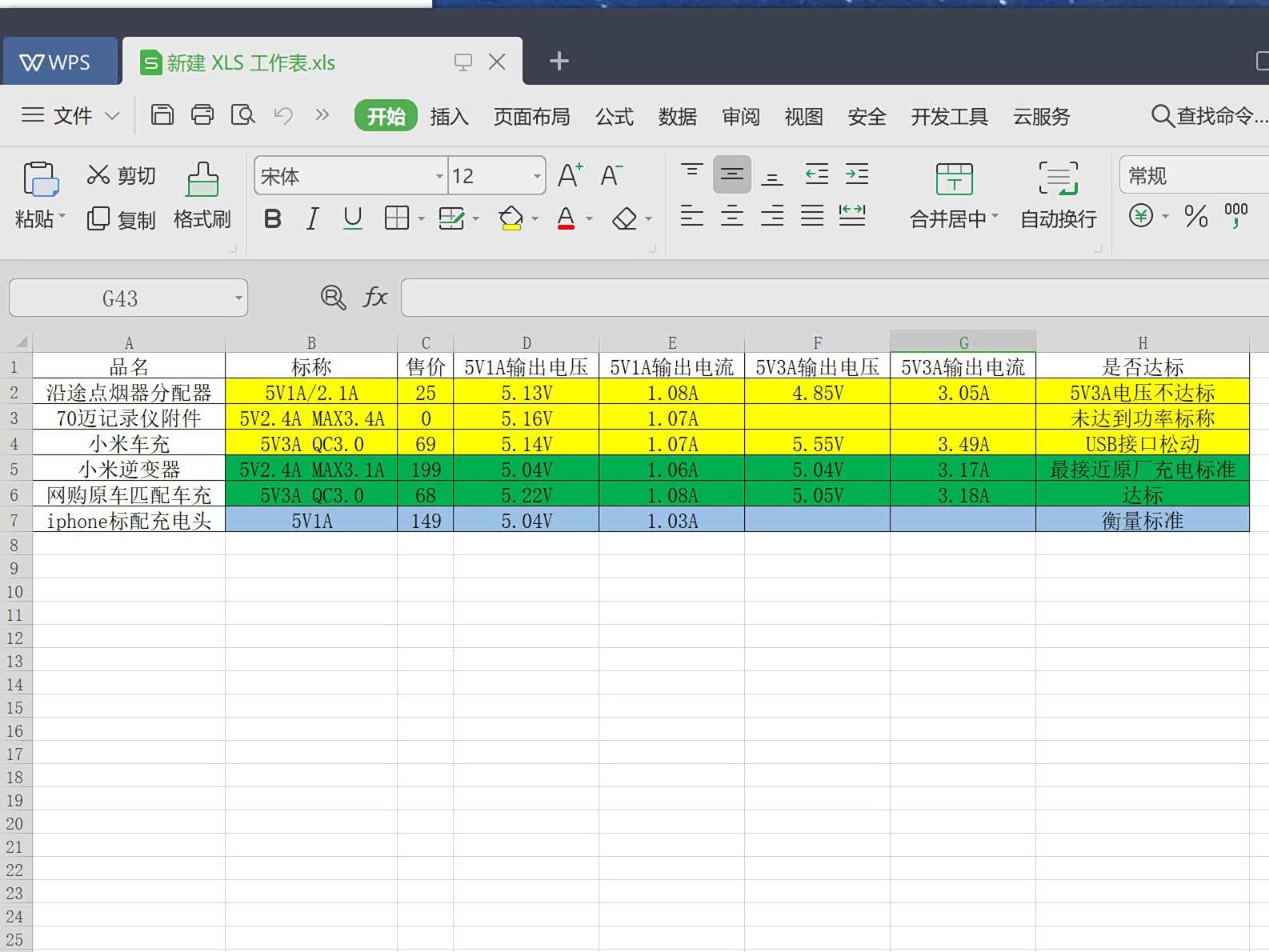This screenshot has height=952, width=1269.
Task: Switch to the 插入 (Insert) ribbon tab
Action: click(x=449, y=117)
